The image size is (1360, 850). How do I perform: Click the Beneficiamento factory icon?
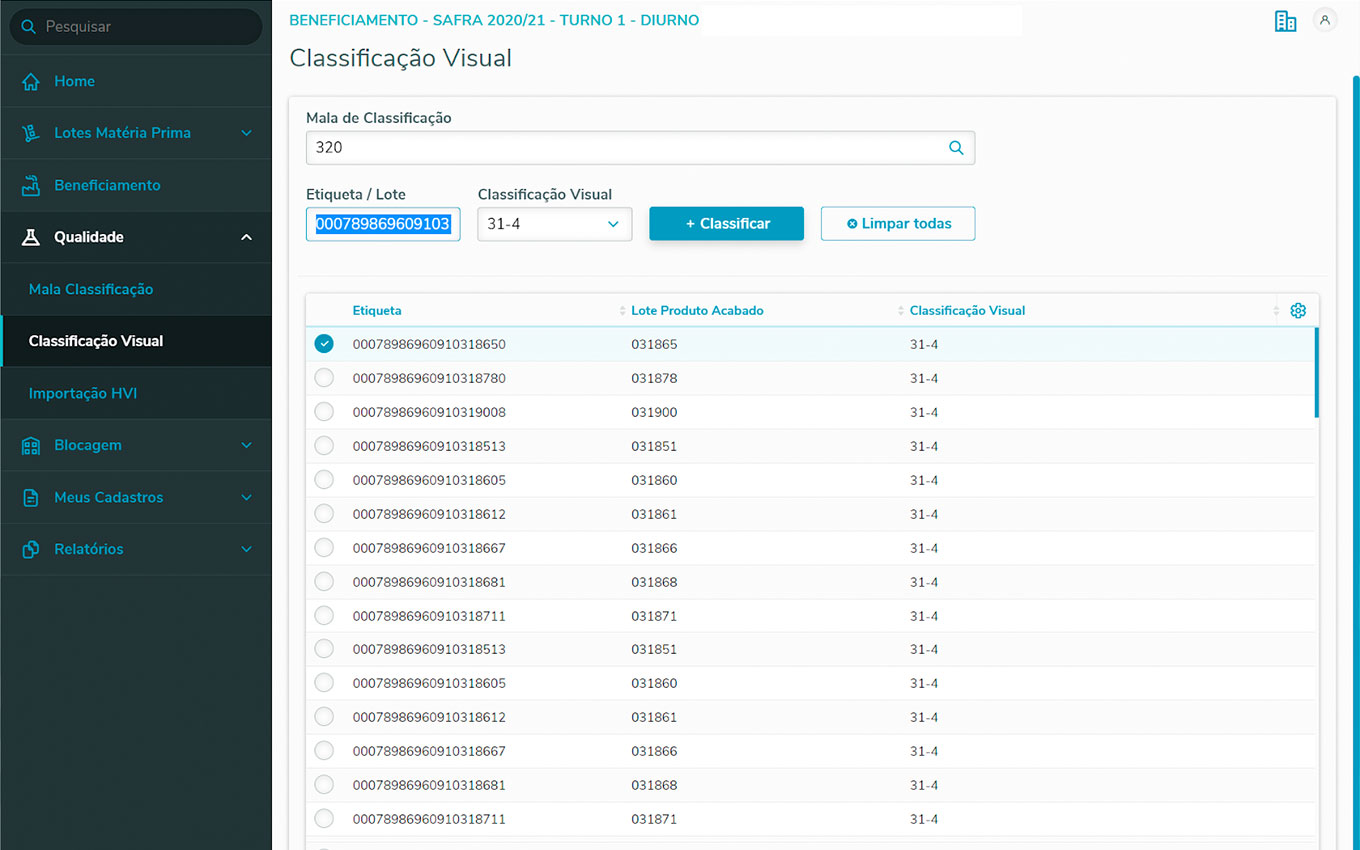coord(31,185)
